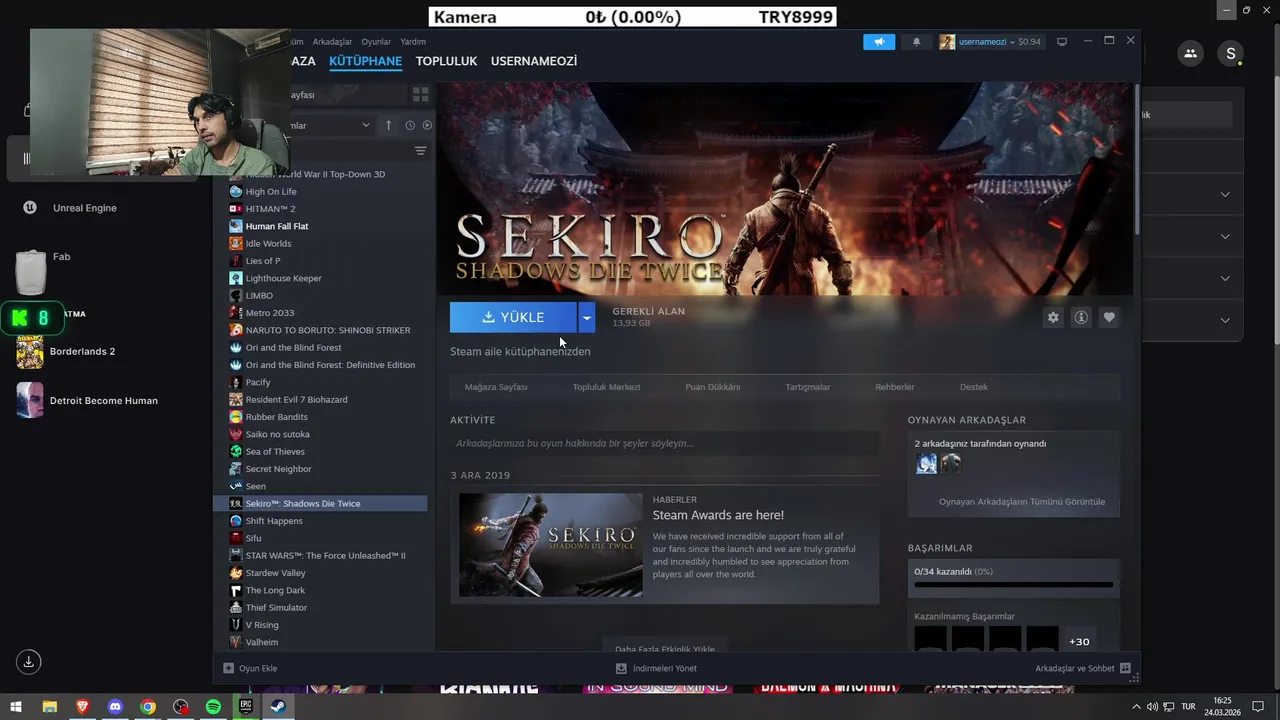Image resolution: width=1280 pixels, height=720 pixels.
Task: Toggle library grid view icon
Action: click(x=421, y=94)
